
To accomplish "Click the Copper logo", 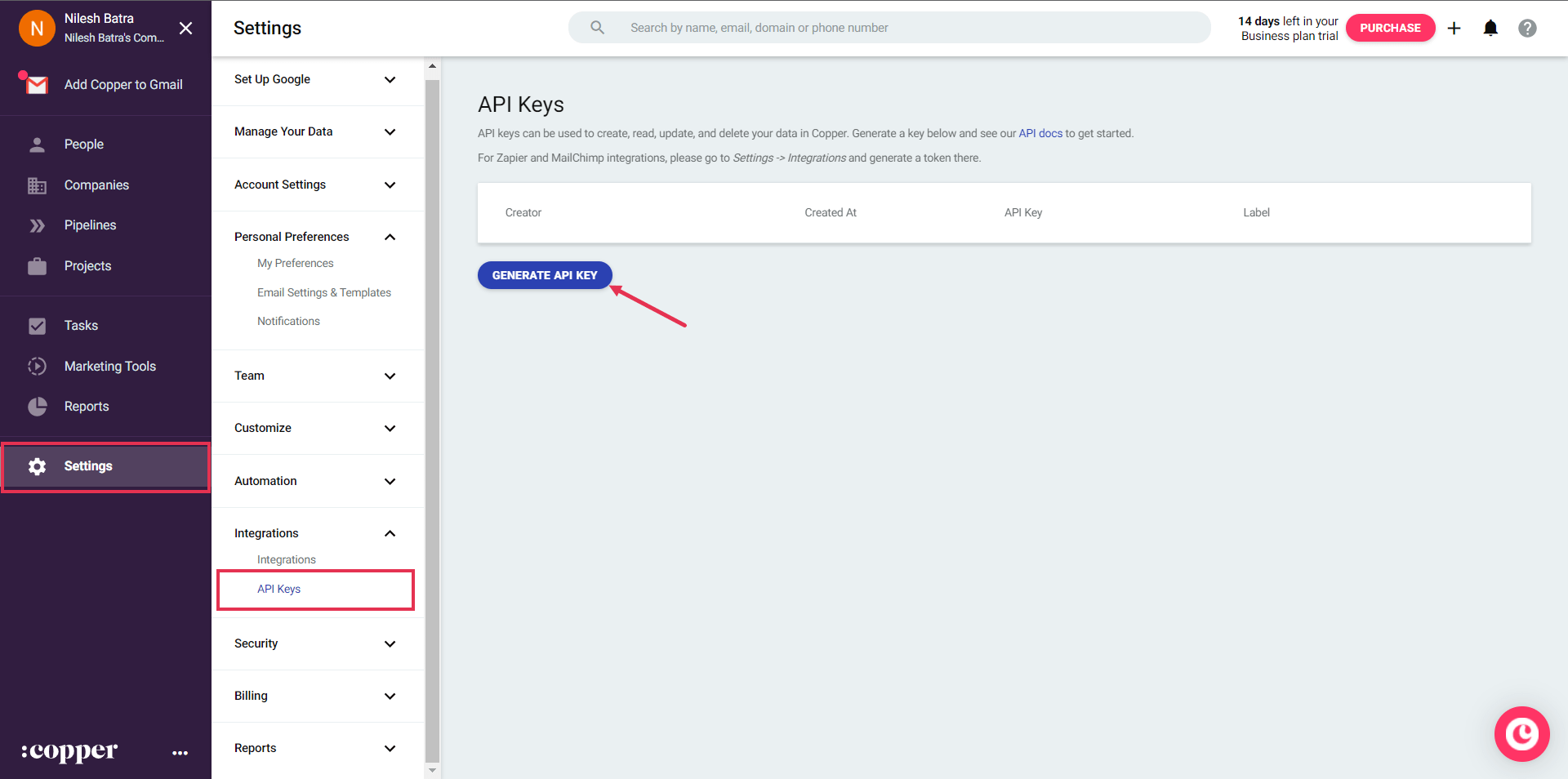I will [69, 751].
